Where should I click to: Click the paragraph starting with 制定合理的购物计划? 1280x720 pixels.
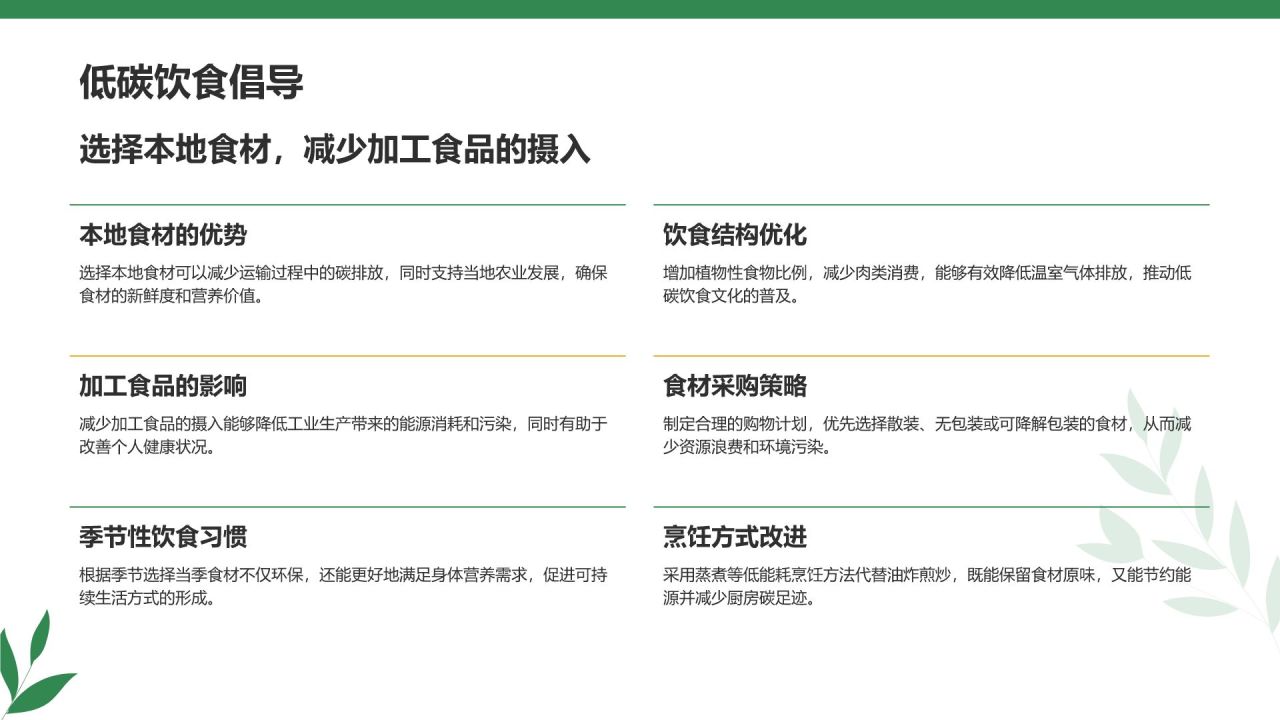point(927,436)
